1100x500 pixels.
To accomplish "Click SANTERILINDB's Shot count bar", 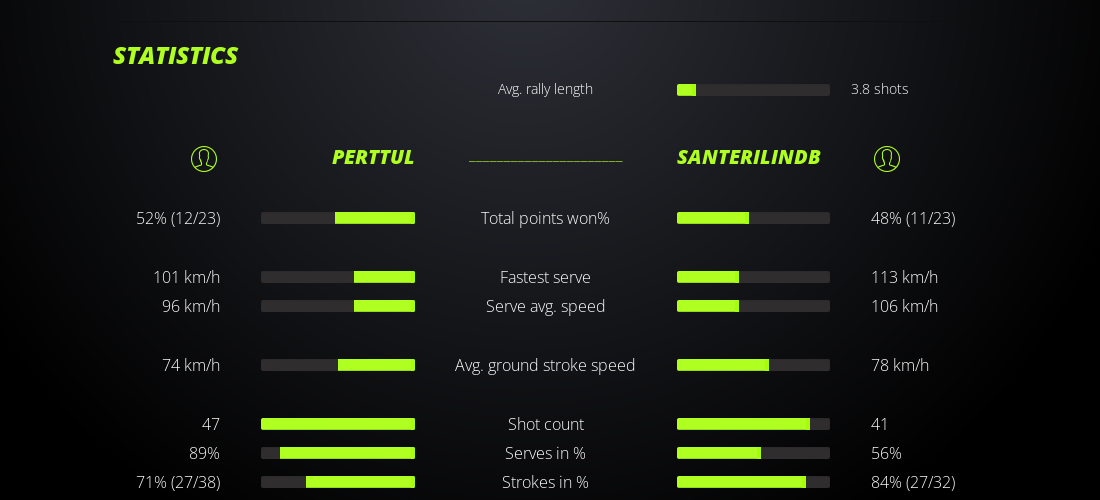I will pyautogui.click(x=753, y=424).
